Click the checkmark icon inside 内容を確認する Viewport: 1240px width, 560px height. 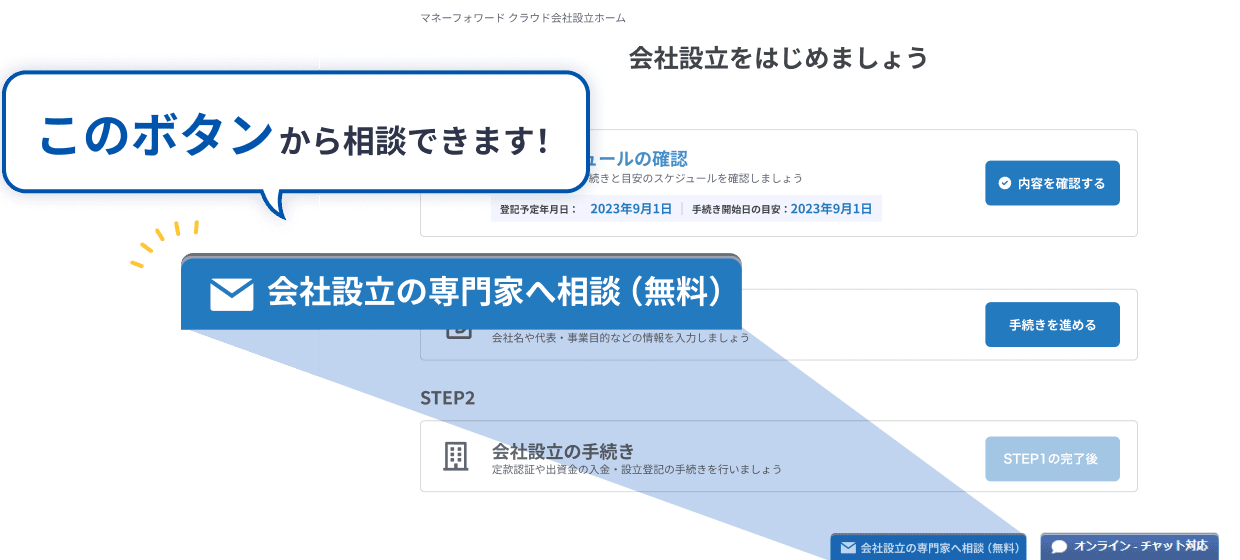1004,183
